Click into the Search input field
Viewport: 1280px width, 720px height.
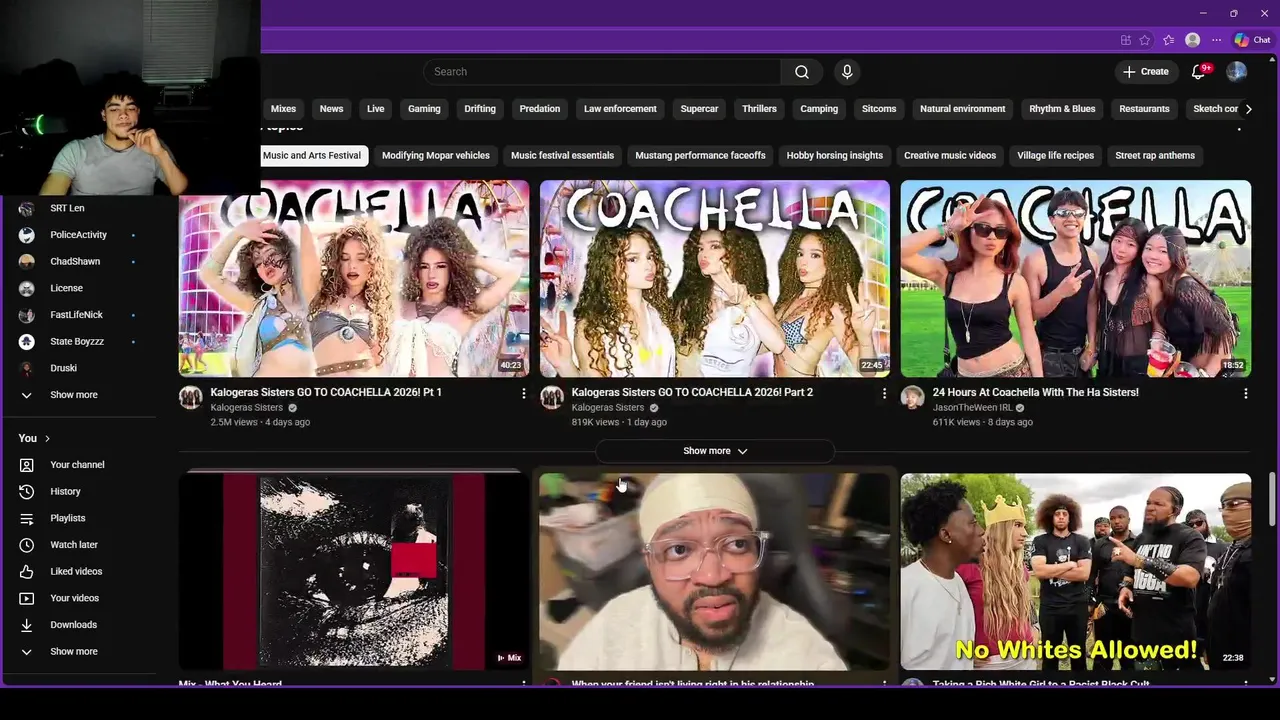[603, 72]
